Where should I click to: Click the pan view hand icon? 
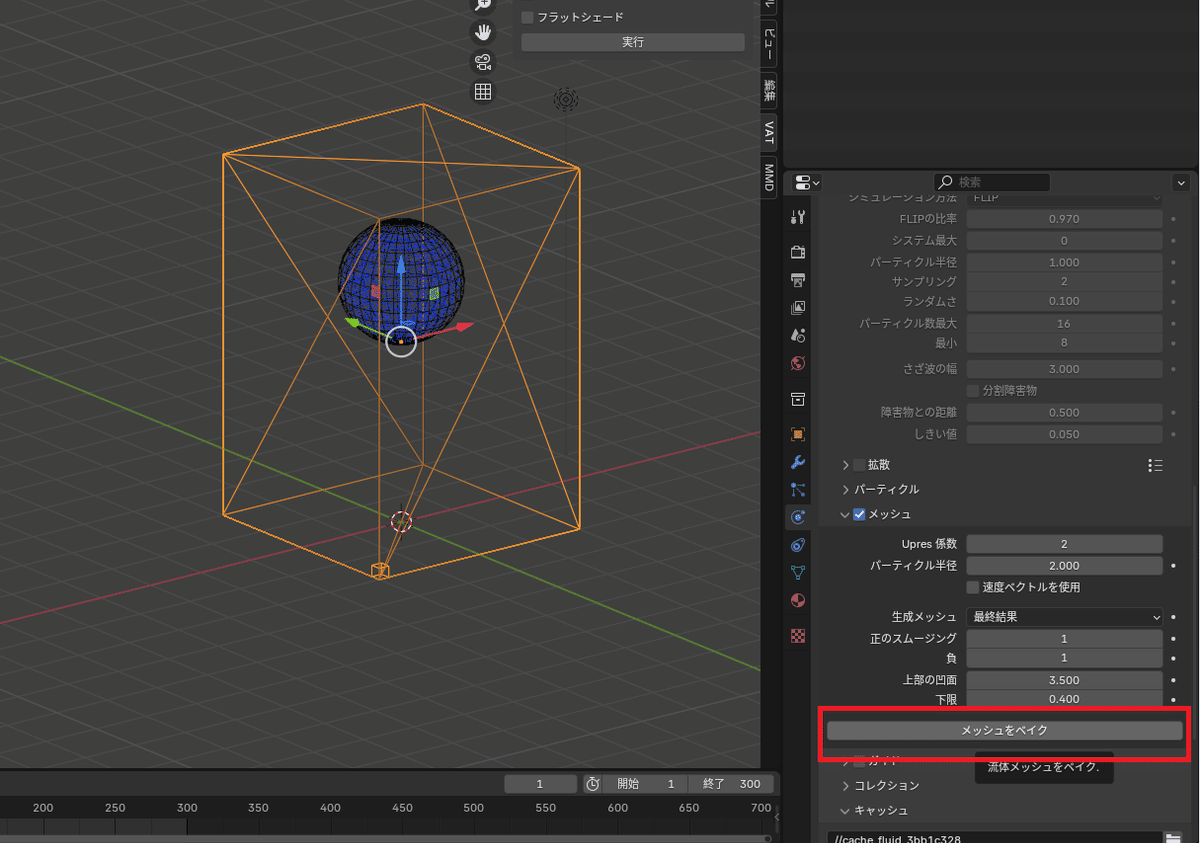coord(483,32)
